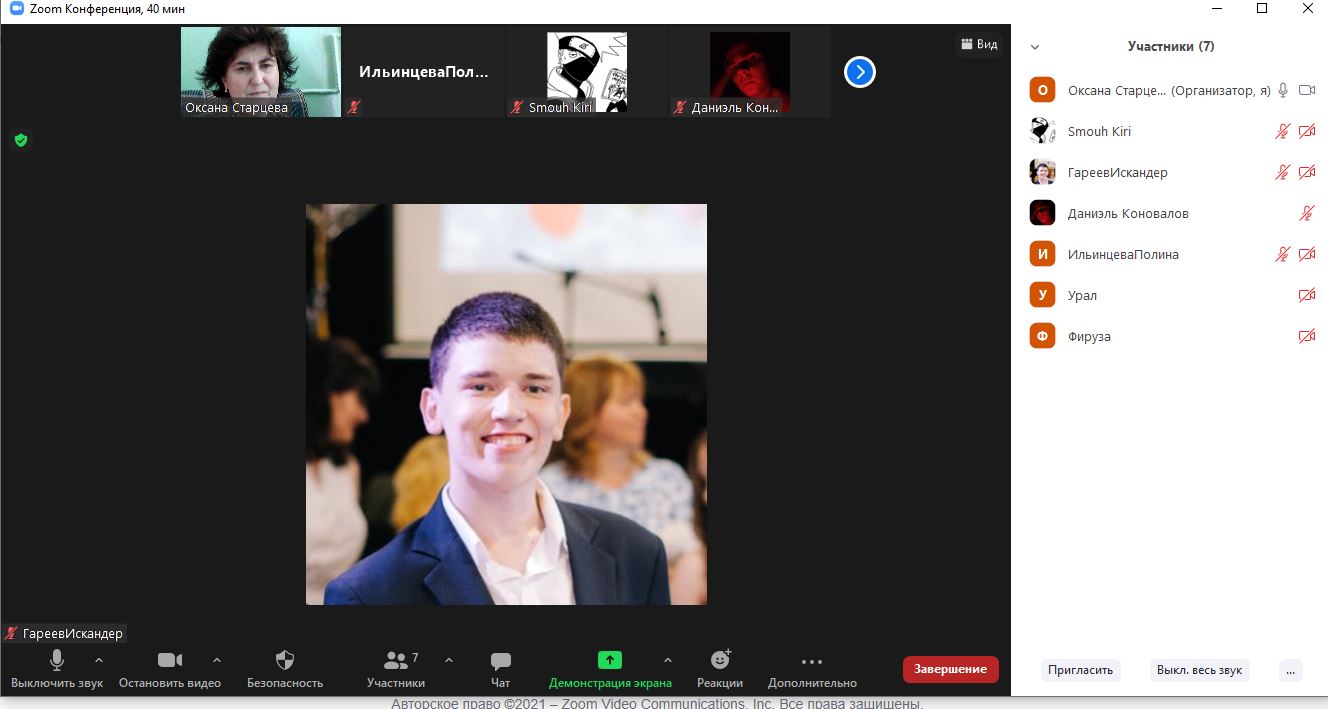Mute microphone with Выключить звук

coord(57,660)
